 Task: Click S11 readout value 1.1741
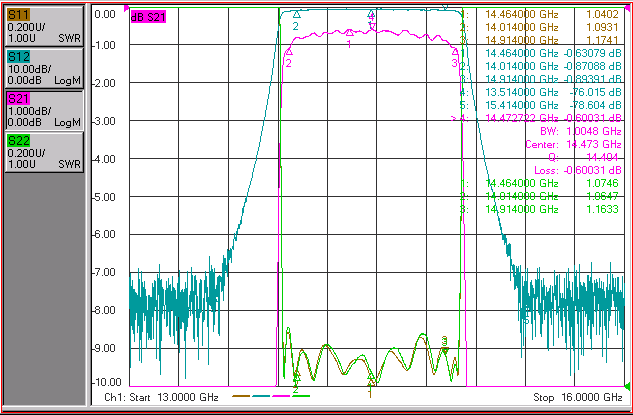602,40
